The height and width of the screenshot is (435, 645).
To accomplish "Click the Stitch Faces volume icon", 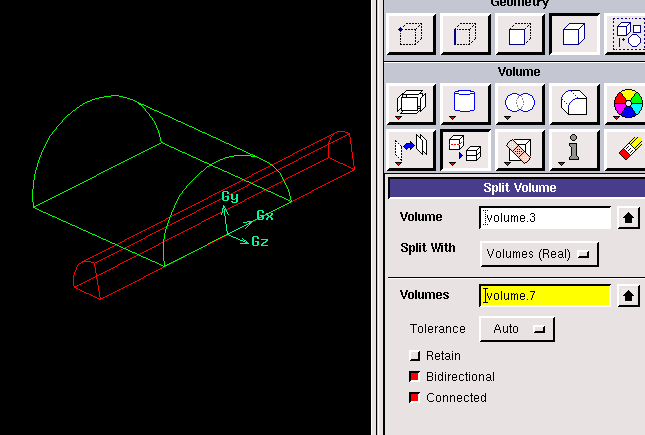I will tap(409, 103).
